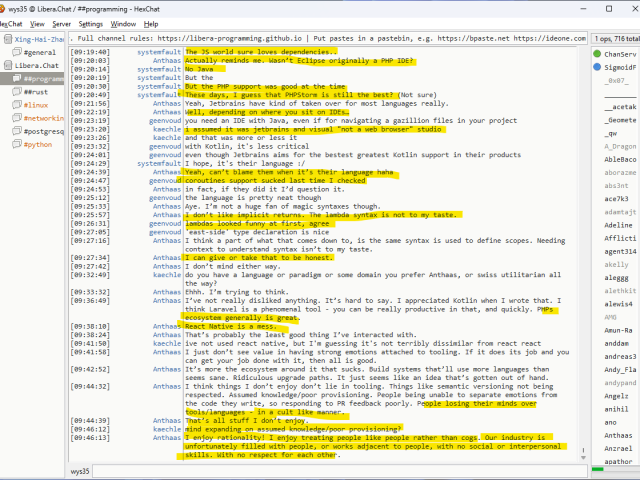The width and height of the screenshot is (640, 480).
Task: Open the Server menu
Action: click(62, 23)
